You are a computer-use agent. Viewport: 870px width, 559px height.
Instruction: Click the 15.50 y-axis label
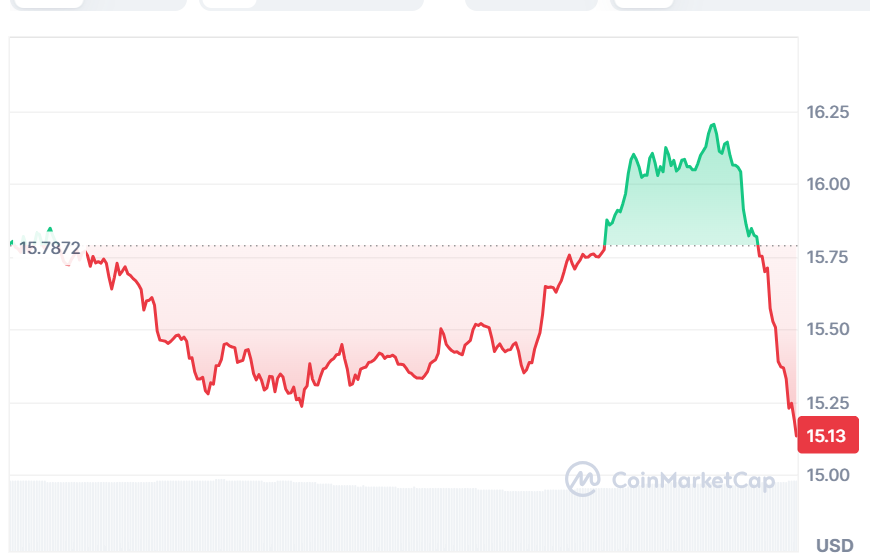pyautogui.click(x=828, y=330)
